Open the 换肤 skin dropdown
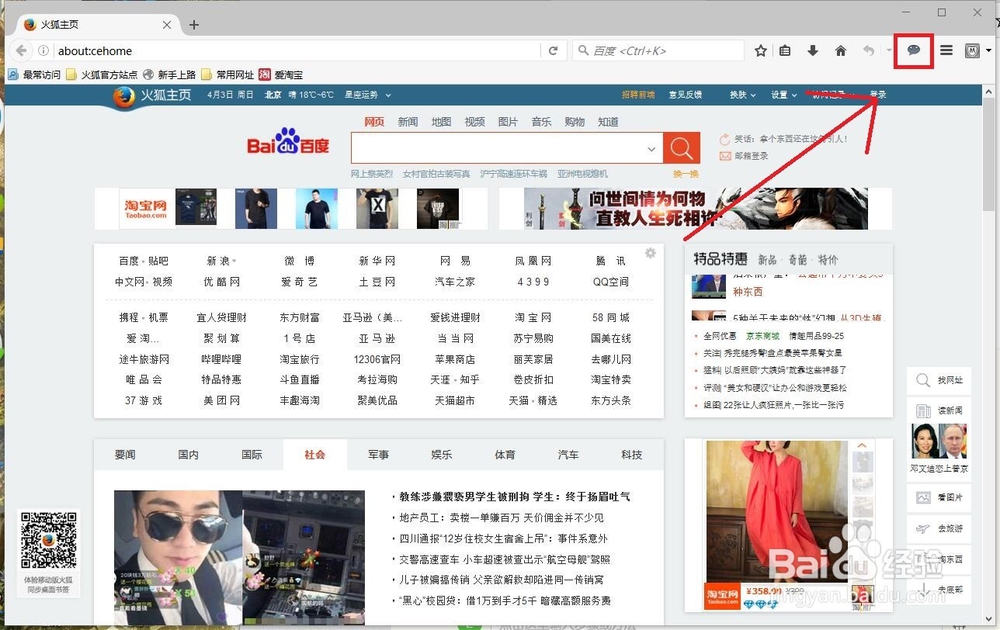Viewport: 1000px width, 630px height. (742, 94)
